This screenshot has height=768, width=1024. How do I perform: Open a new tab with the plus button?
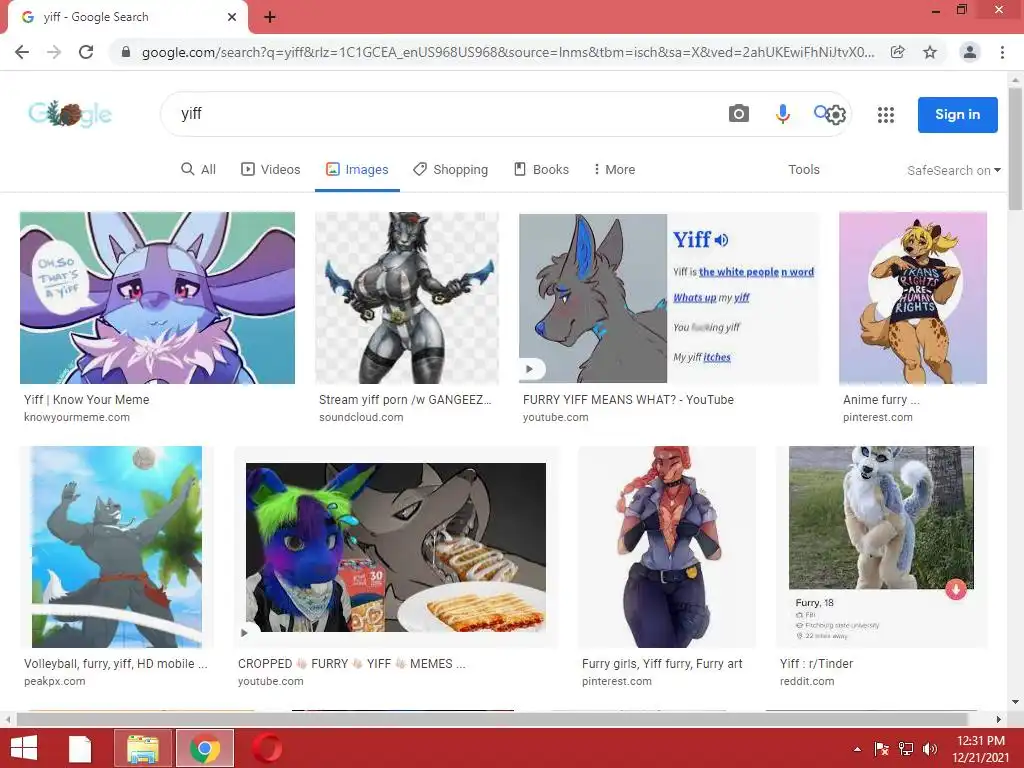[270, 18]
